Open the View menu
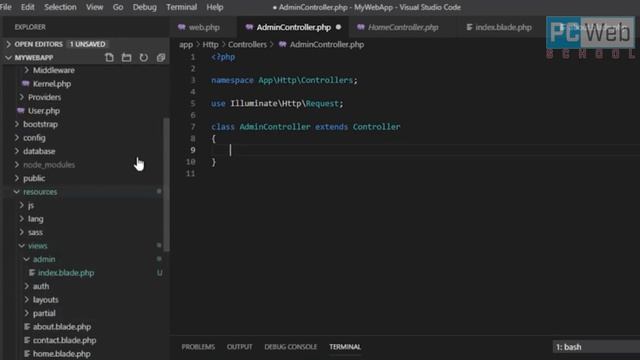This screenshot has height=360, width=640. 94,7
